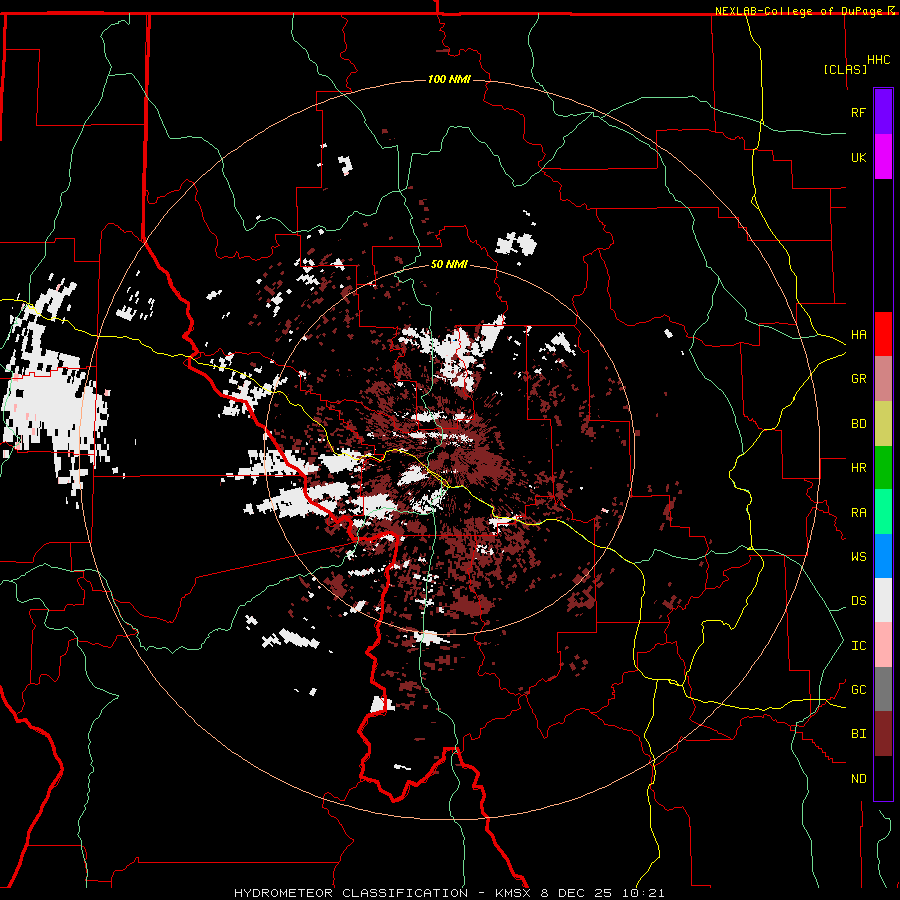Click the magenta UK color swatch

[883, 157]
